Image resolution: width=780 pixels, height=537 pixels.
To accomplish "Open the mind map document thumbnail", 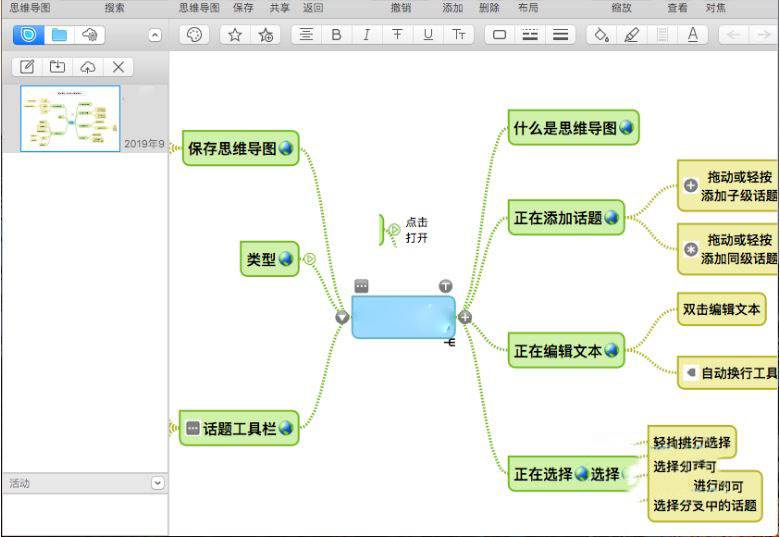I will coord(70,118).
